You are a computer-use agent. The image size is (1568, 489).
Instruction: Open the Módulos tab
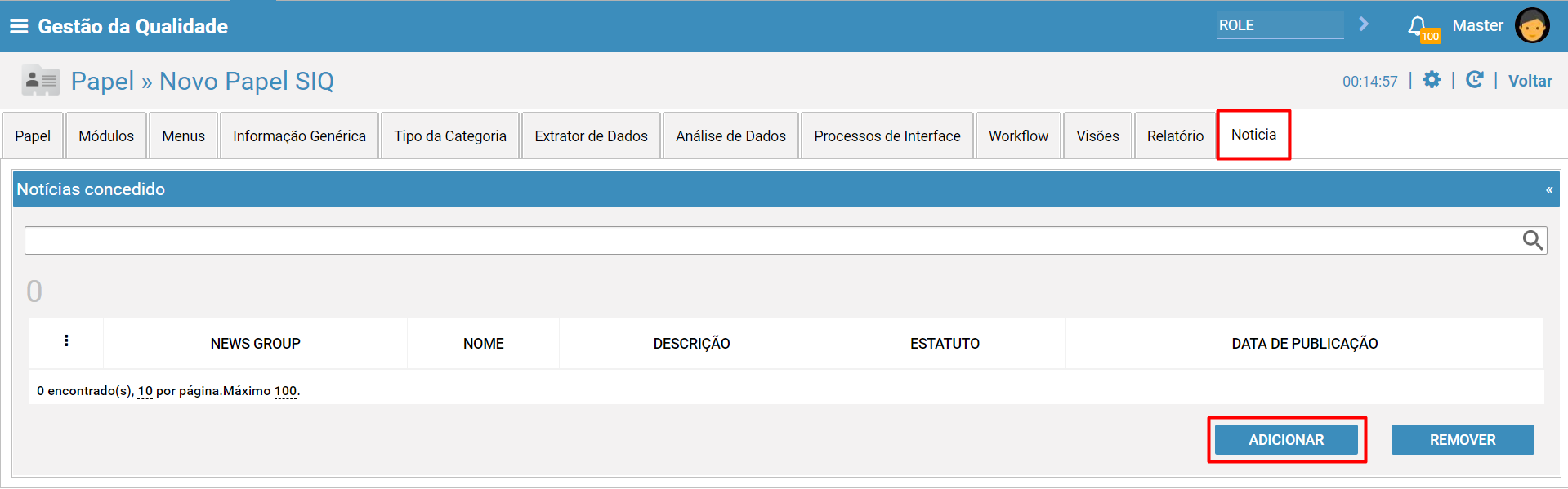pos(106,136)
